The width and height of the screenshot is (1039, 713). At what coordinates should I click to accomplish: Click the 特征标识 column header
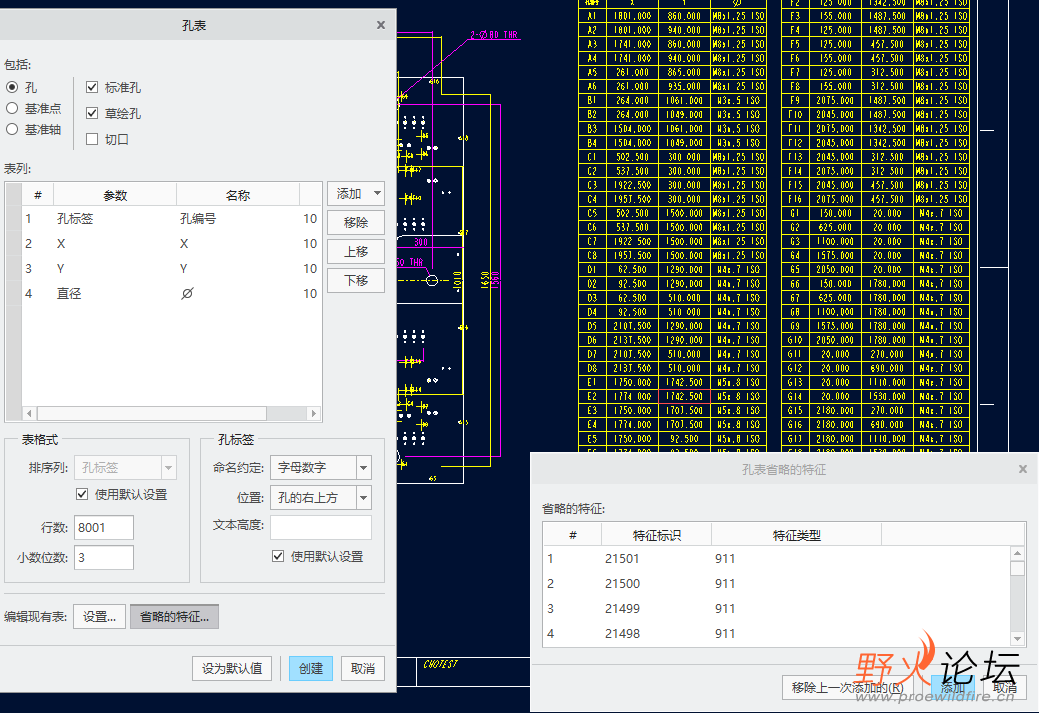(x=657, y=535)
